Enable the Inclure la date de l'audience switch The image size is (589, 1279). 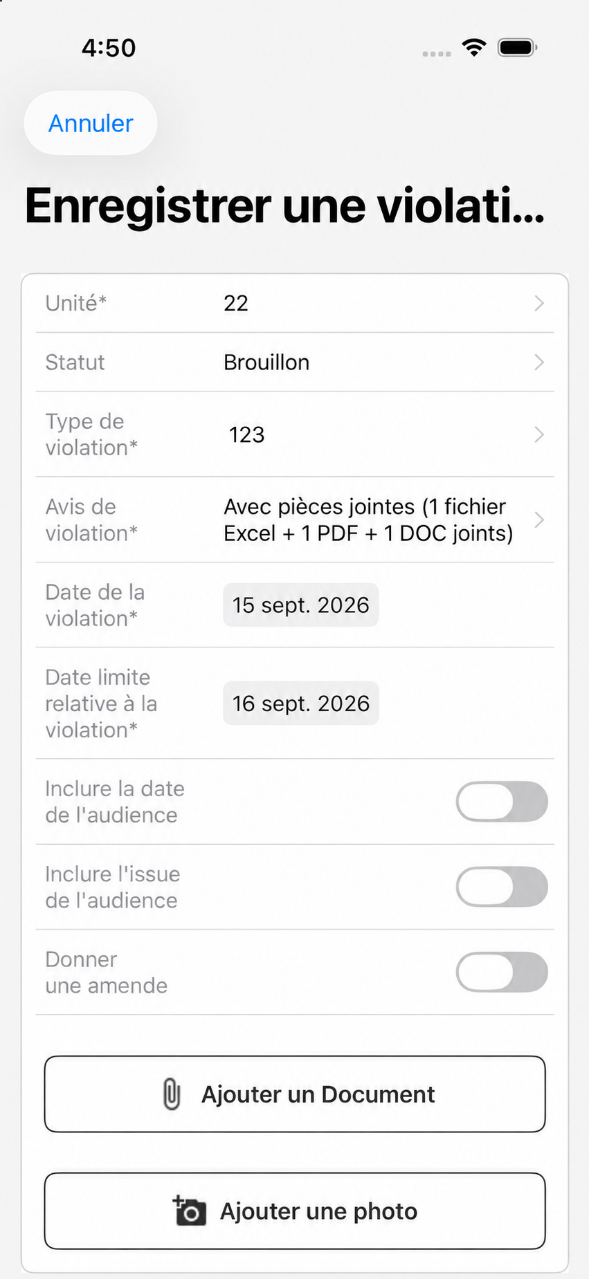click(x=502, y=802)
